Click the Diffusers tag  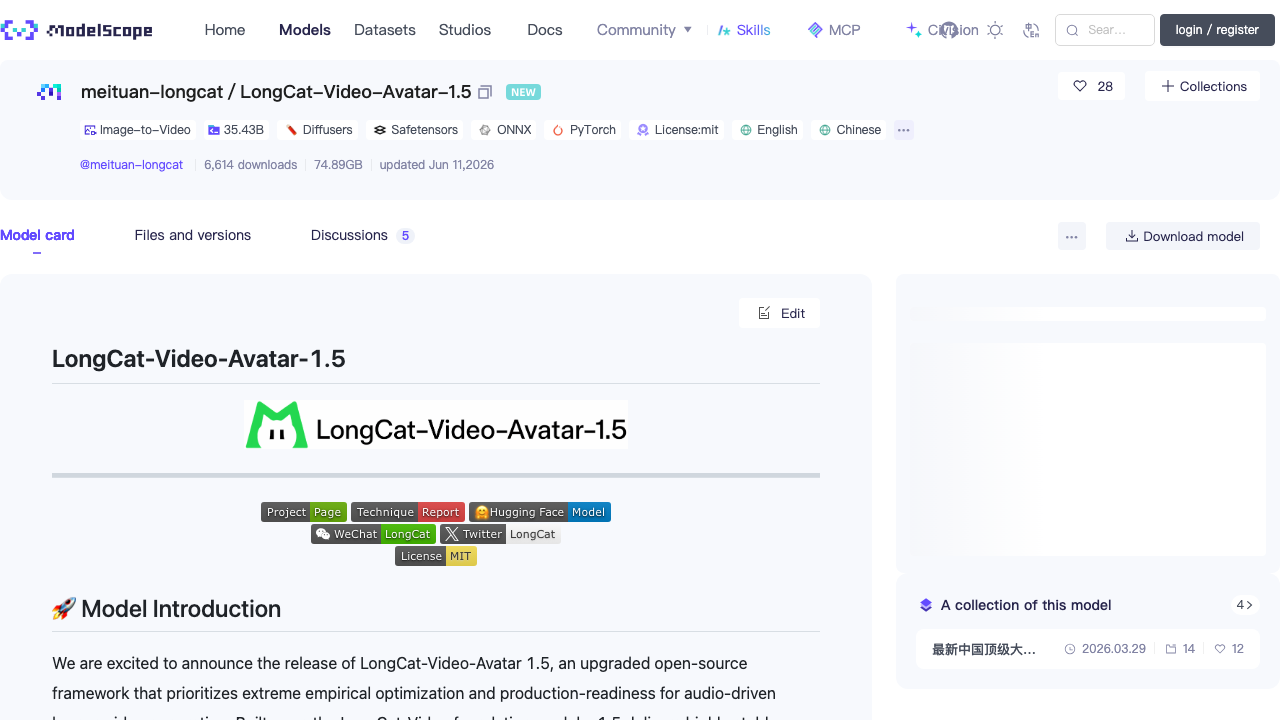319,130
